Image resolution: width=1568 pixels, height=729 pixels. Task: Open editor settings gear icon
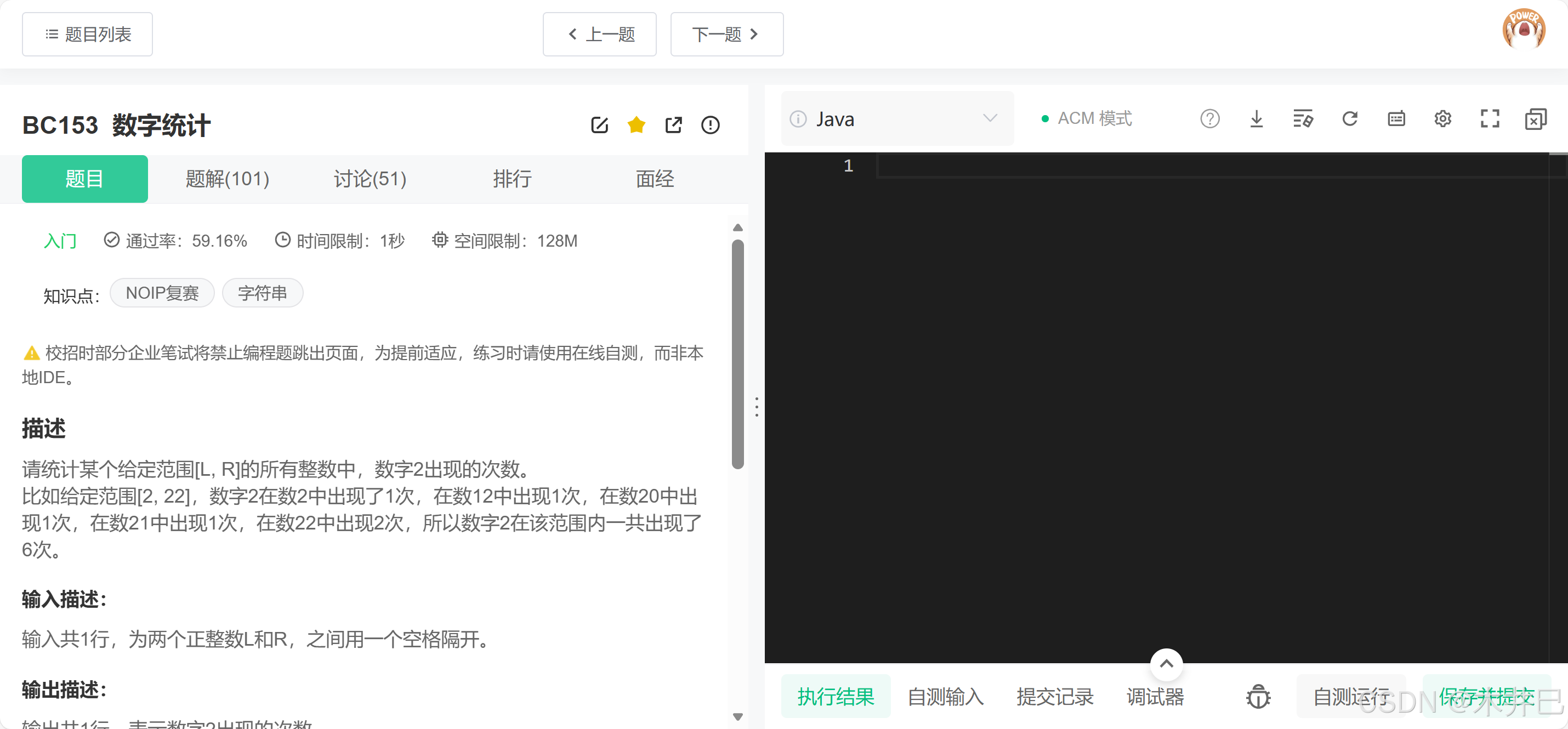1442,118
